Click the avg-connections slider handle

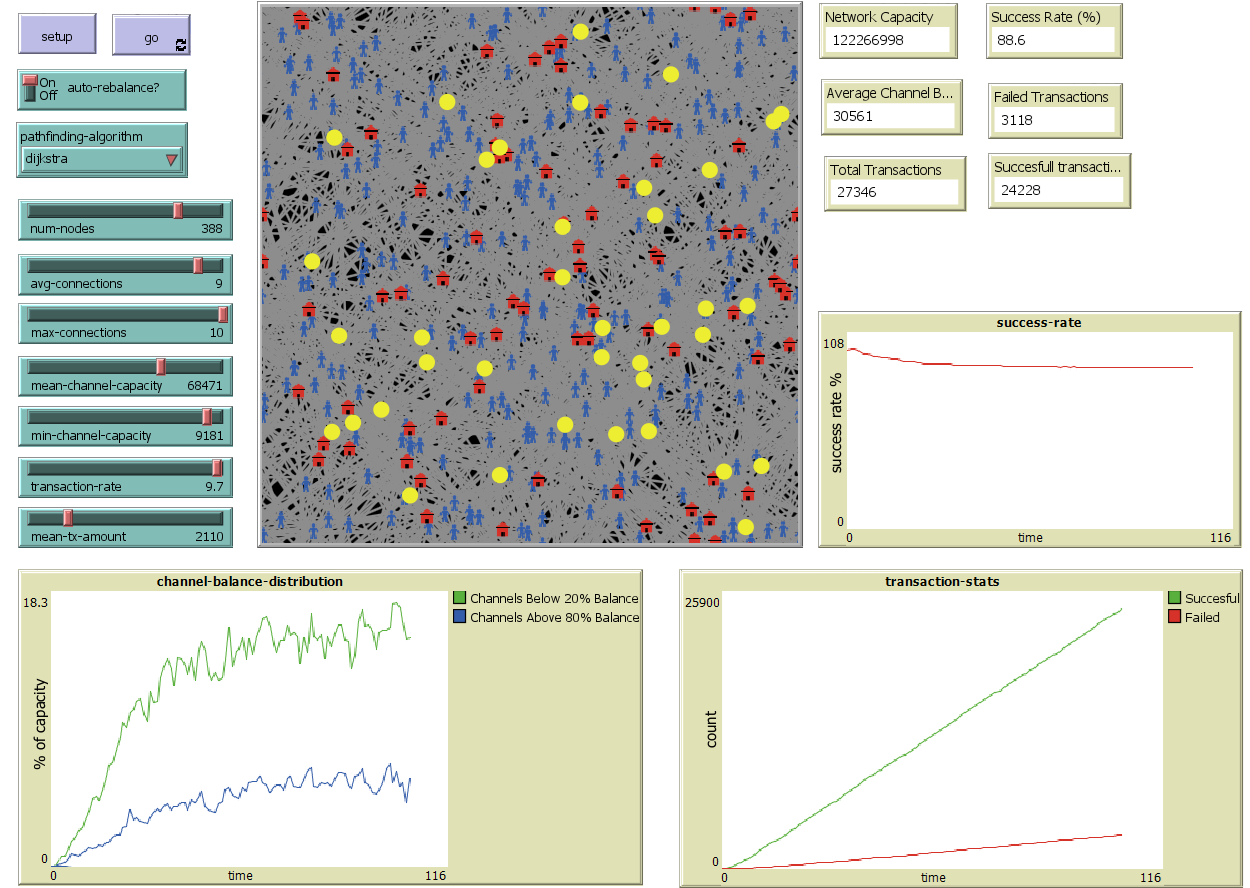click(x=198, y=265)
